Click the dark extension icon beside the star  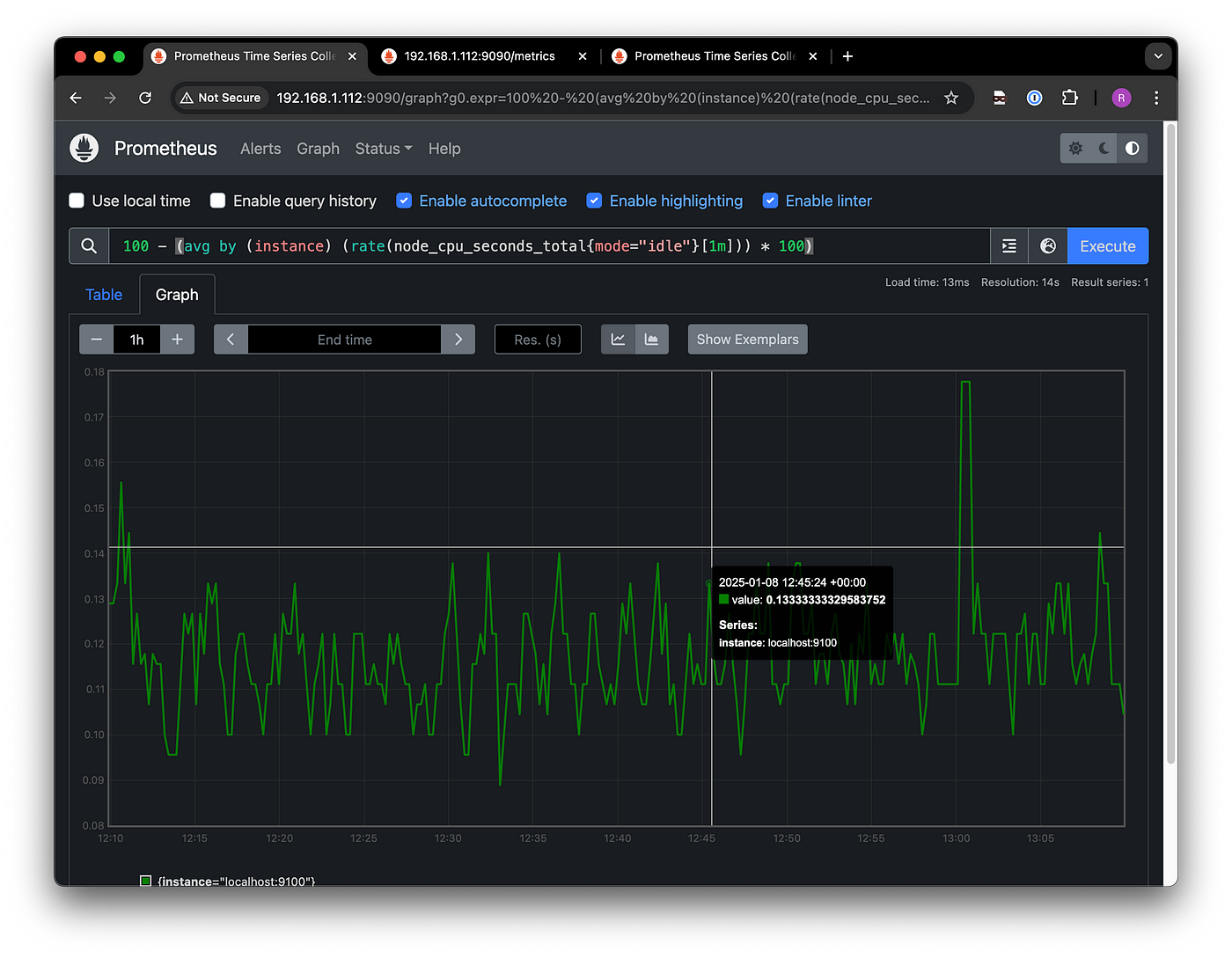point(1000,98)
